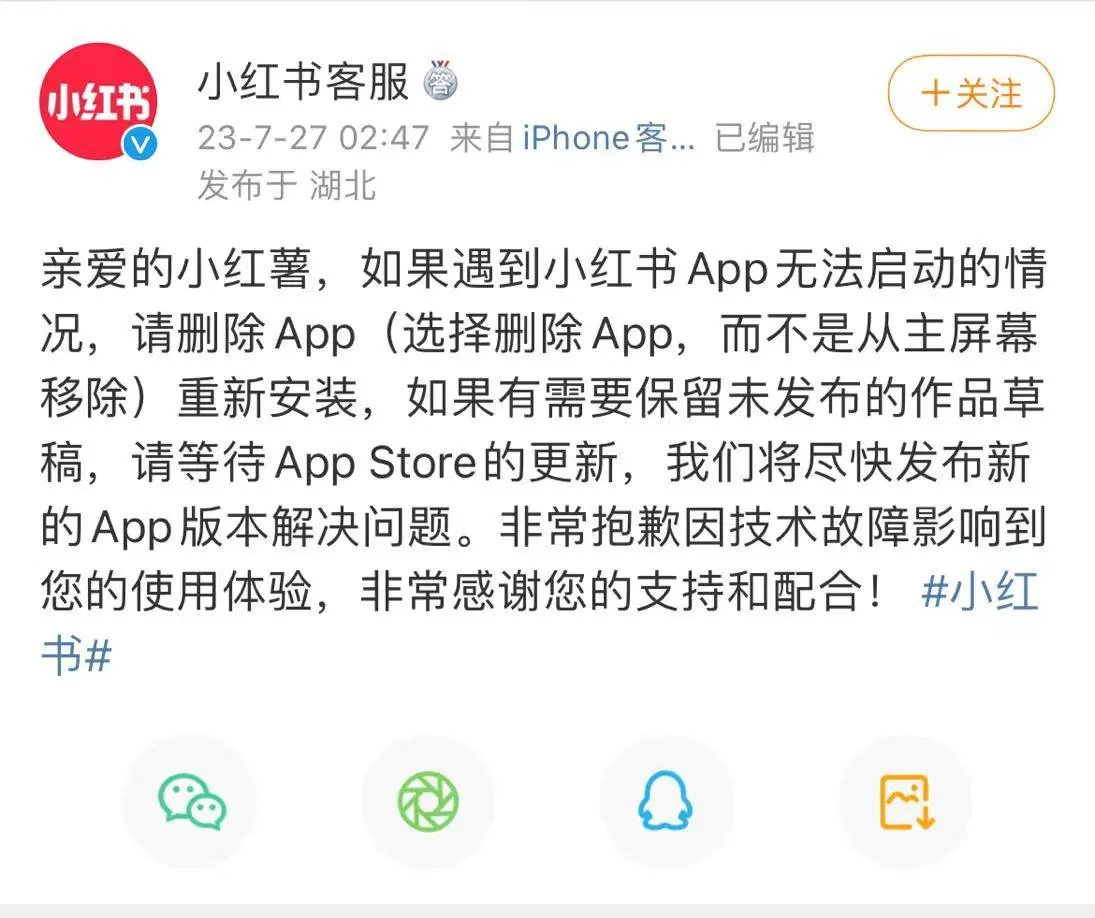
Task: View edit history via 已编辑
Action: (x=765, y=138)
